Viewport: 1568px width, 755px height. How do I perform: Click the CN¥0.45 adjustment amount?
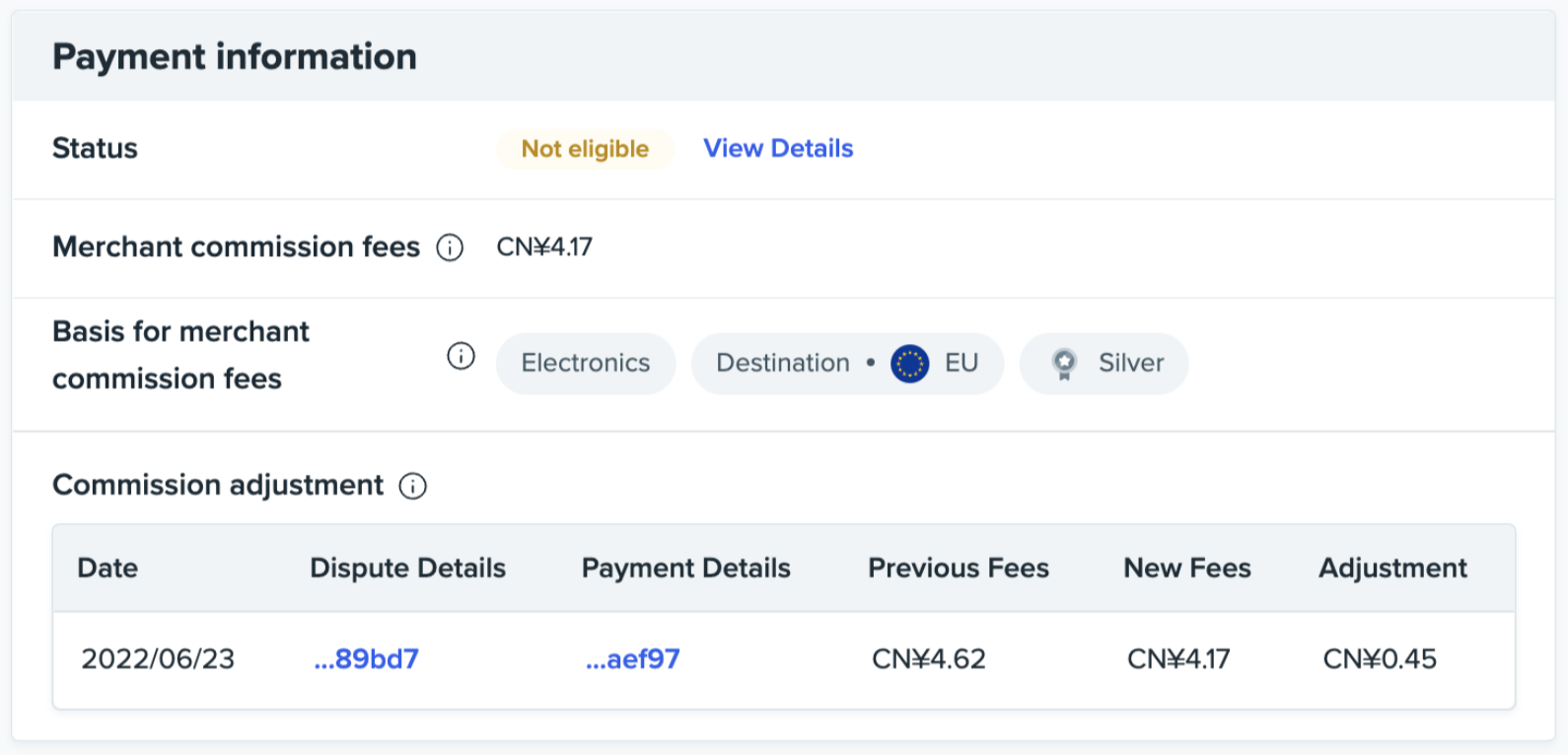click(1380, 659)
